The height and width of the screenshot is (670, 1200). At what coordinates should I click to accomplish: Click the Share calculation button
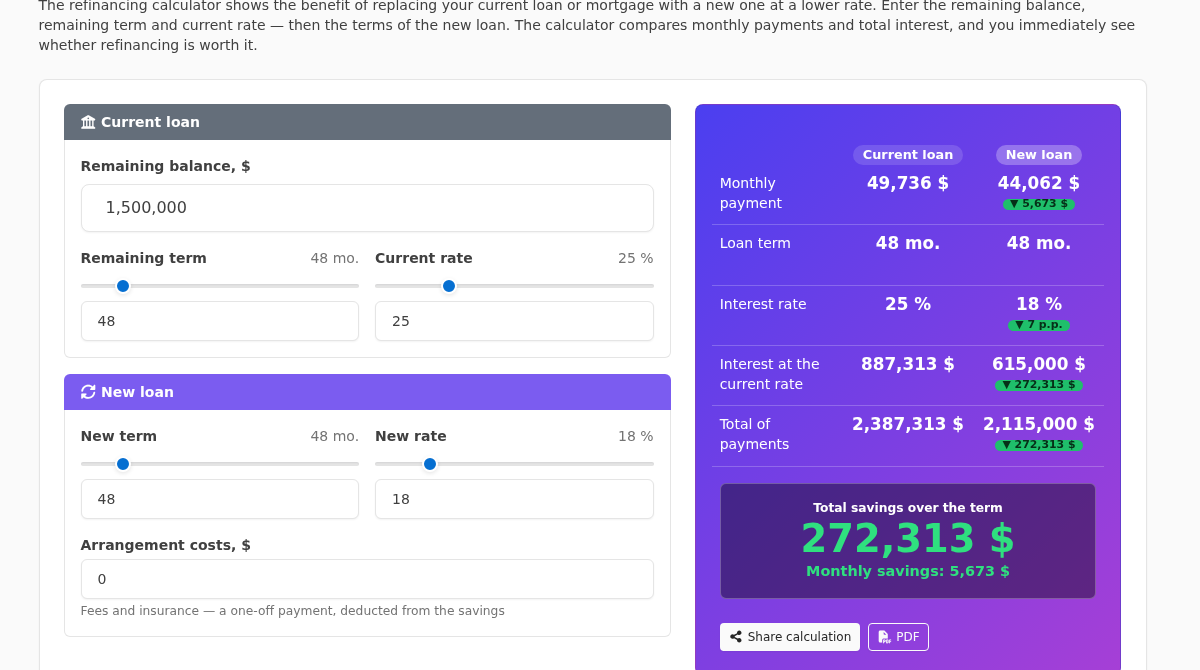790,637
